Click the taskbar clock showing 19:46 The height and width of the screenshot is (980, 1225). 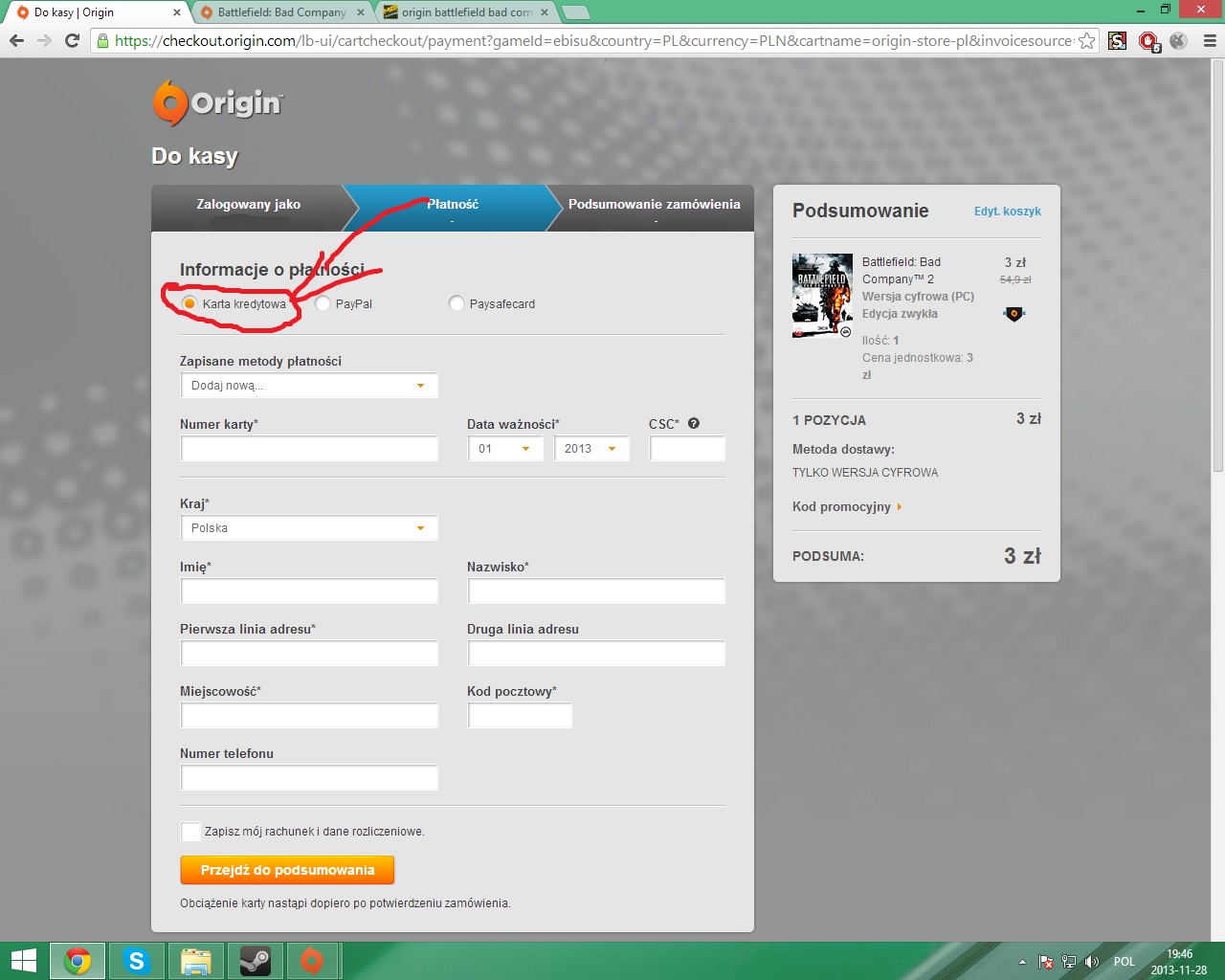click(x=1179, y=962)
